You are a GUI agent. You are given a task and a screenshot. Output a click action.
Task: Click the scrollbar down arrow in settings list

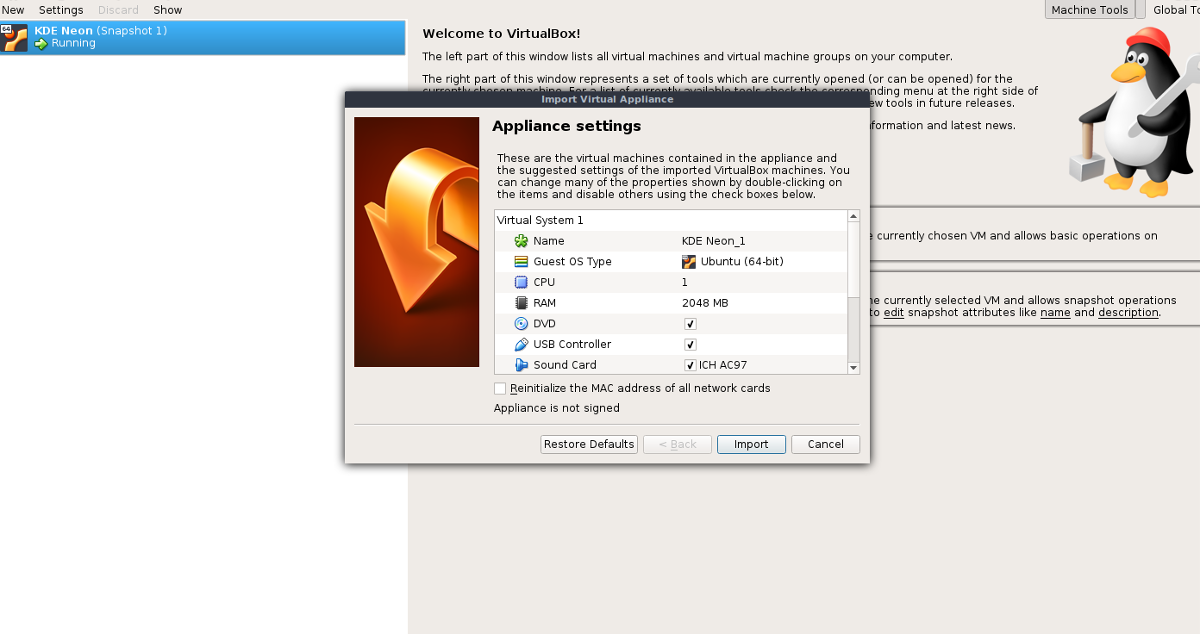[x=853, y=369]
